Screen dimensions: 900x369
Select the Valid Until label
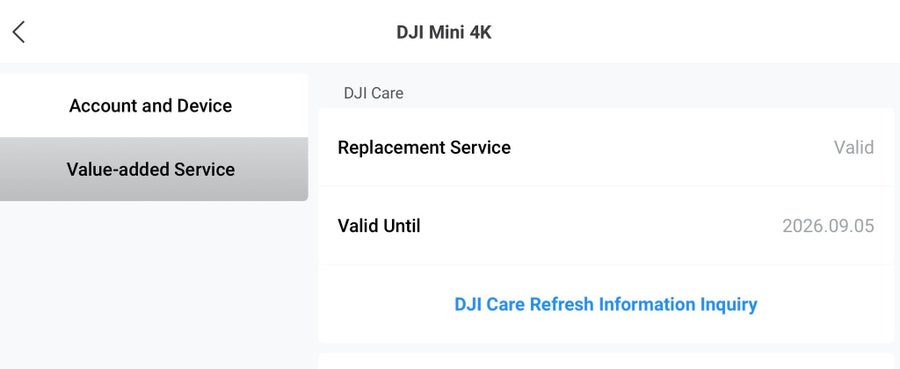coord(379,226)
